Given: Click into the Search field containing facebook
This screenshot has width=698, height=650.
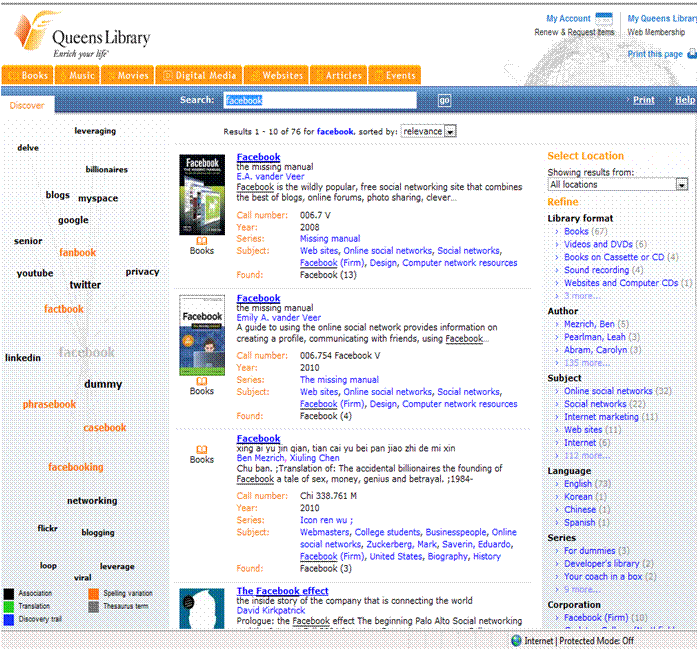Looking at the screenshot, I should point(320,100).
